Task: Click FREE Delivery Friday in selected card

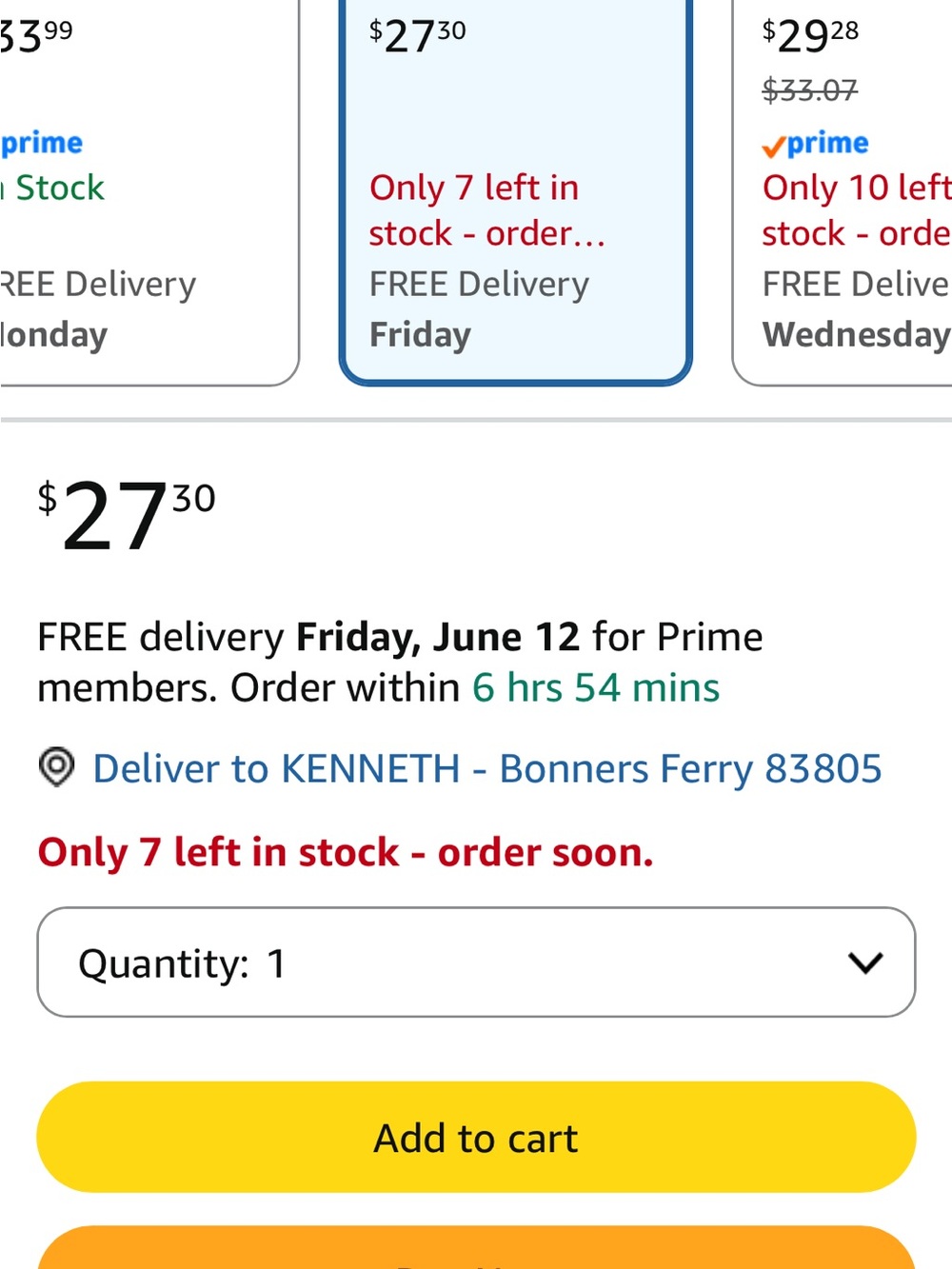Action: 479,309
